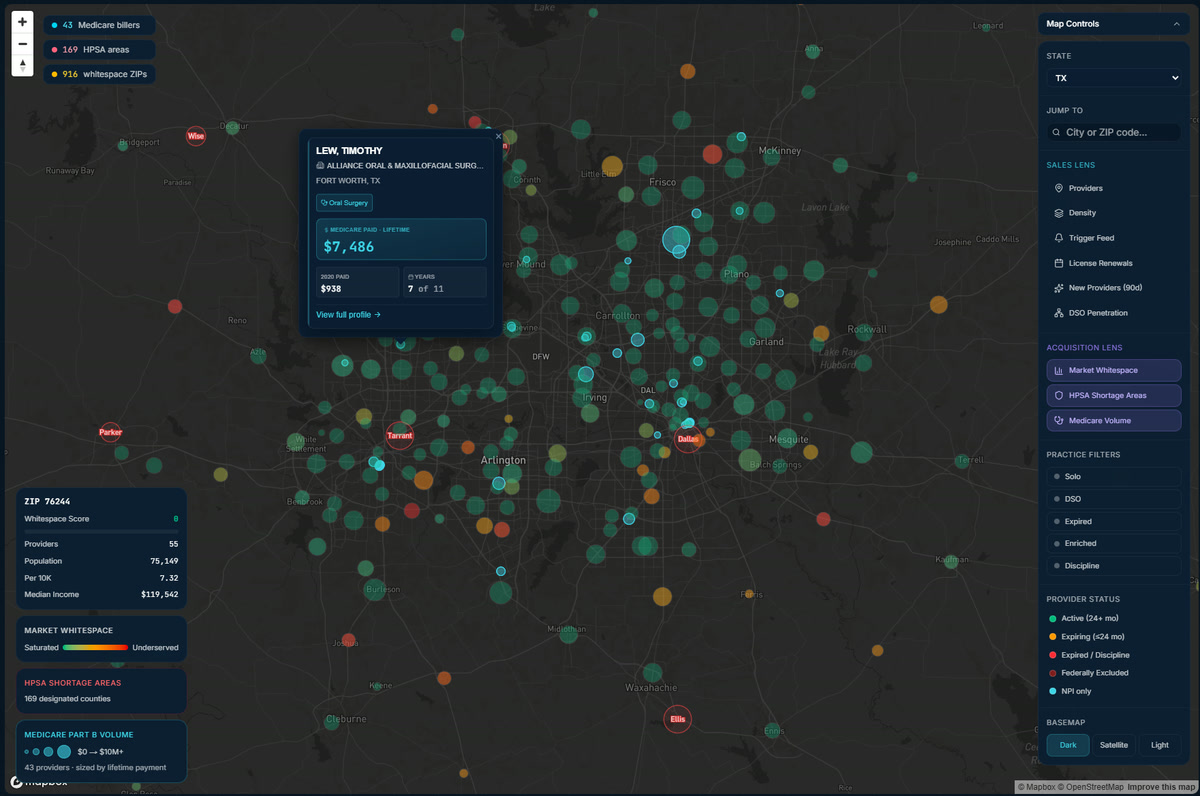Click the 43 Medicare billers chip
Image resolution: width=1200 pixels, height=796 pixels.
tap(97, 24)
